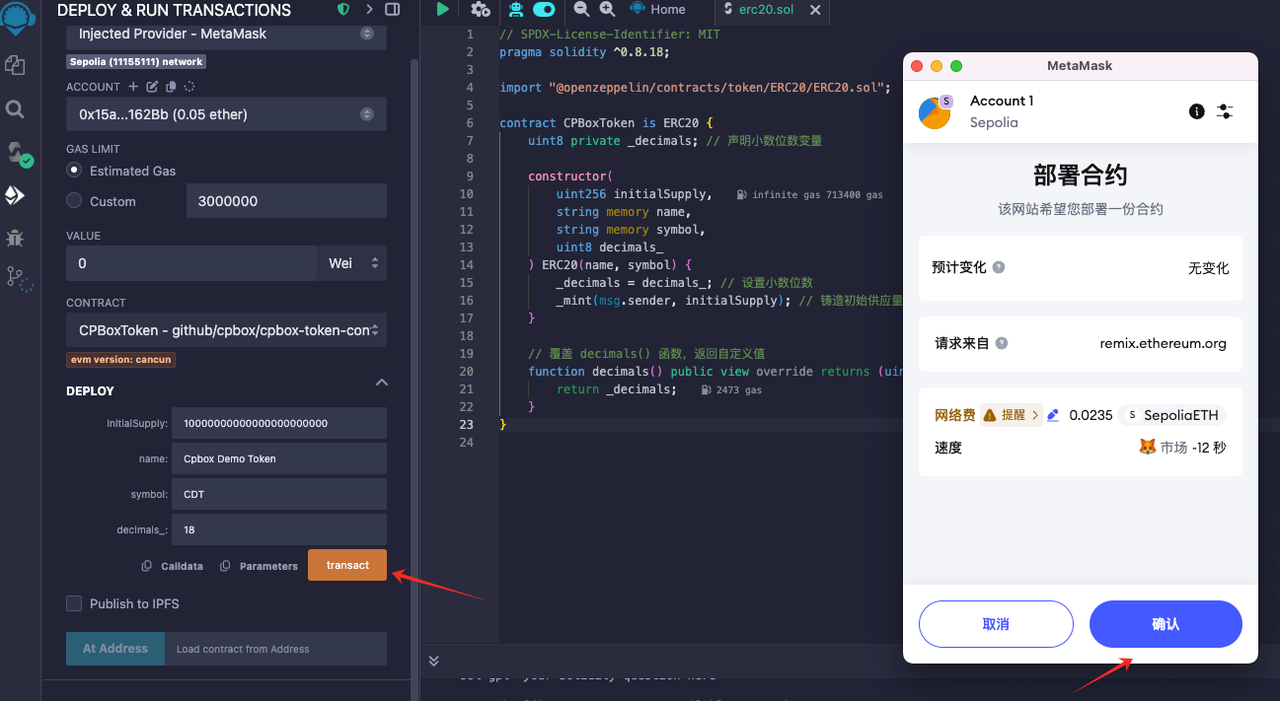Screen dimensions: 1280x701
Task: Open MetaMask advanced settings sliders icon
Action: (x=1225, y=111)
